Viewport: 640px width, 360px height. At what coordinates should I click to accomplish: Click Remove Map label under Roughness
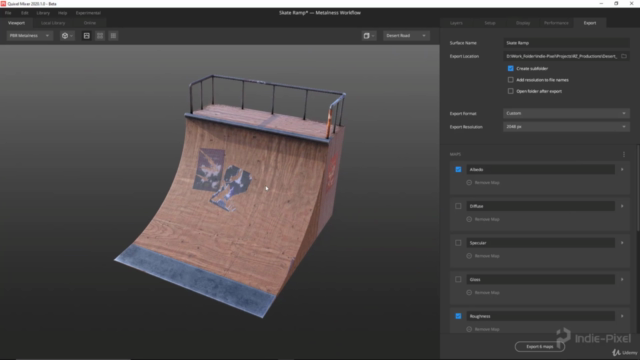[x=487, y=329]
